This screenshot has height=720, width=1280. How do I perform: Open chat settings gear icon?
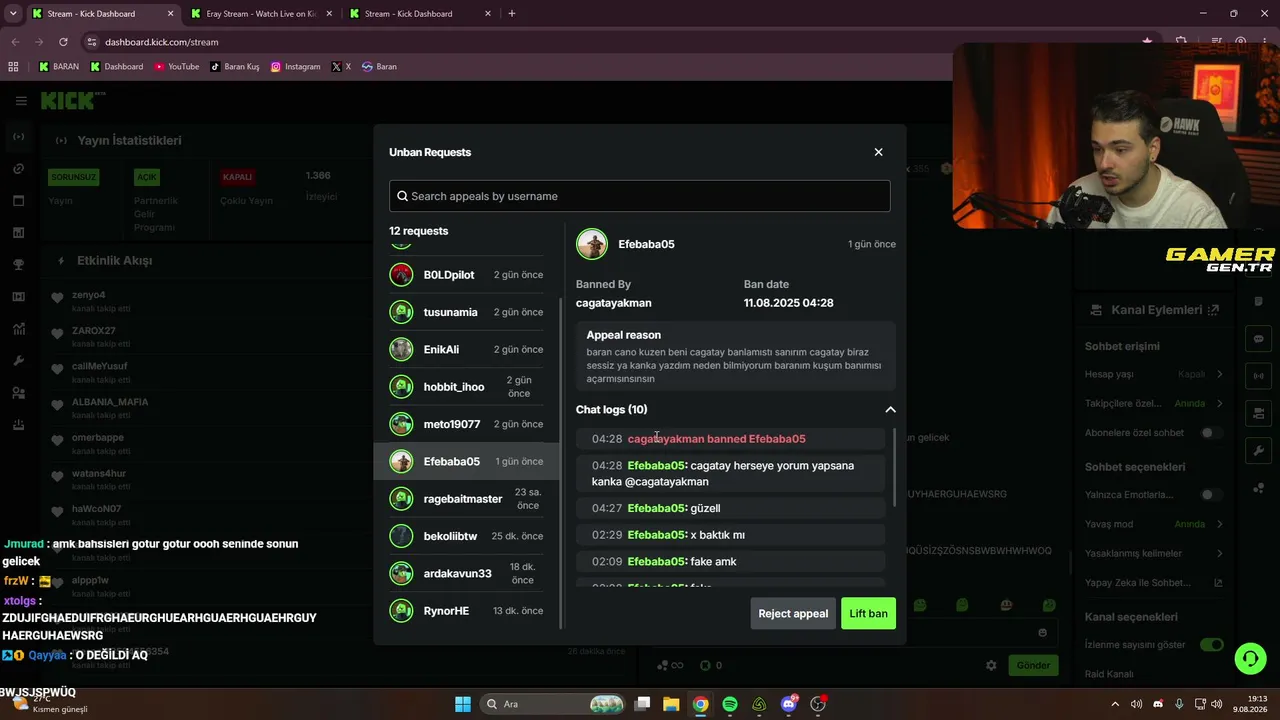coord(991,665)
